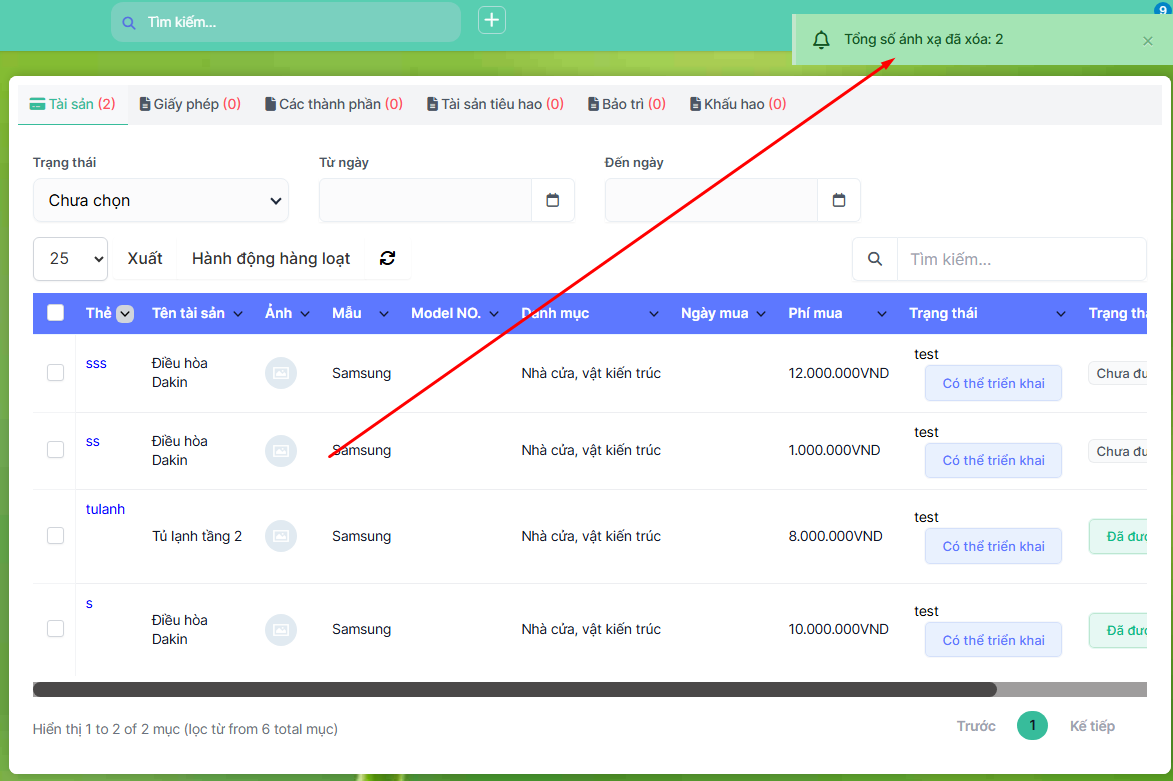Open the Tài sản tiêu hao tab
The width and height of the screenshot is (1173, 781).
click(495, 104)
